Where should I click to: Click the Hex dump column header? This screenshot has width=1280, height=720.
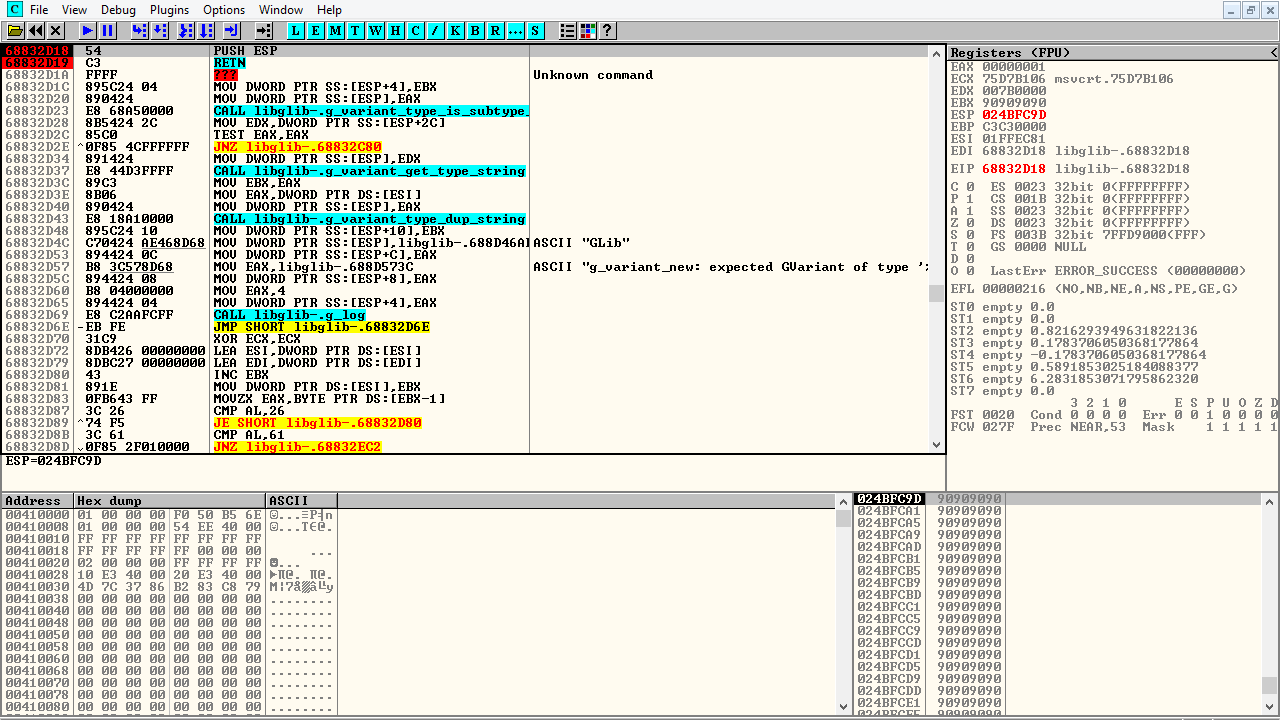tap(169, 500)
